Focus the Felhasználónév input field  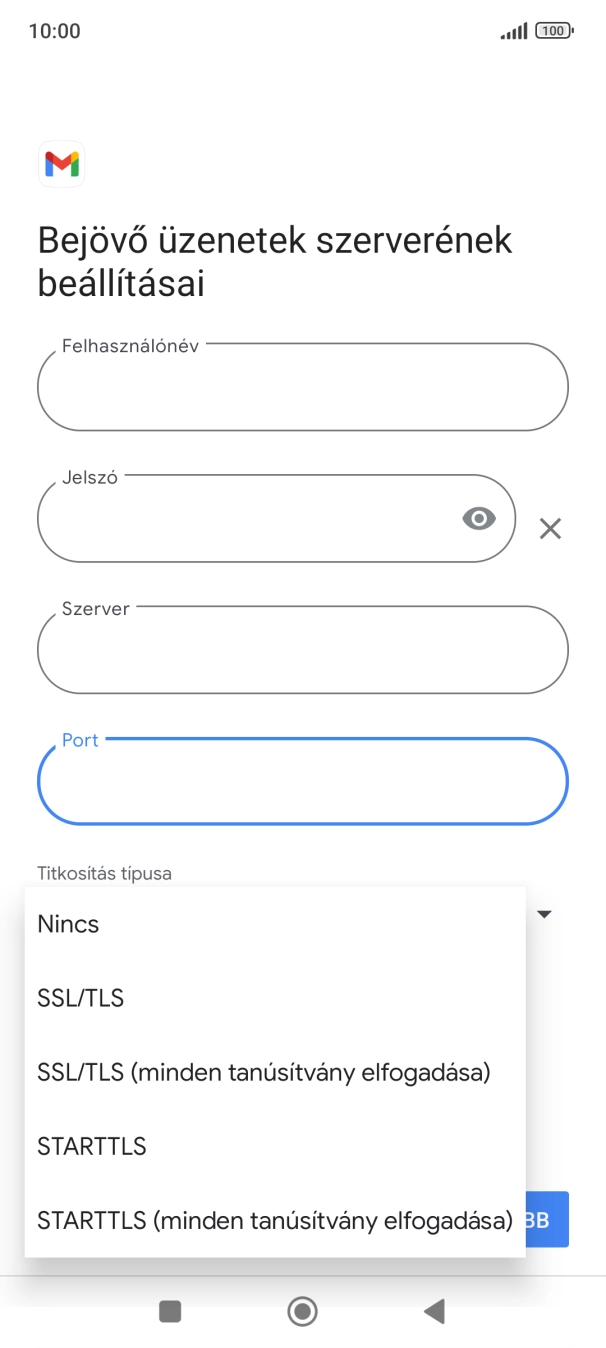302,387
